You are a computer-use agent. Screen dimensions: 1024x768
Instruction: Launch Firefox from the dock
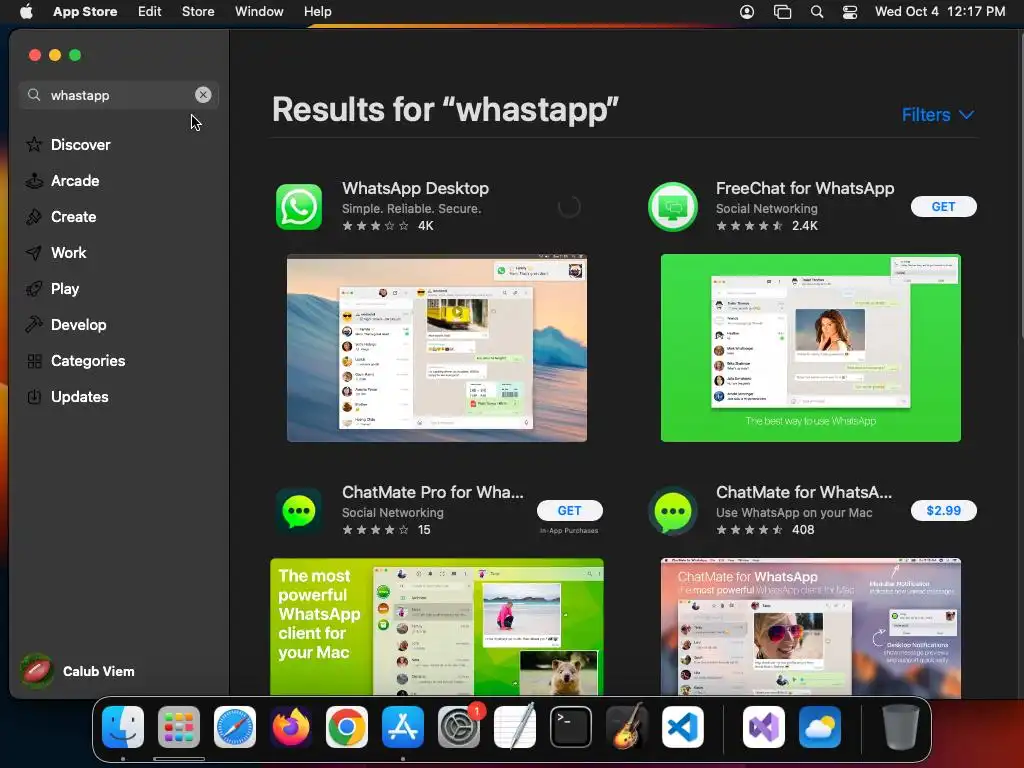(x=291, y=727)
